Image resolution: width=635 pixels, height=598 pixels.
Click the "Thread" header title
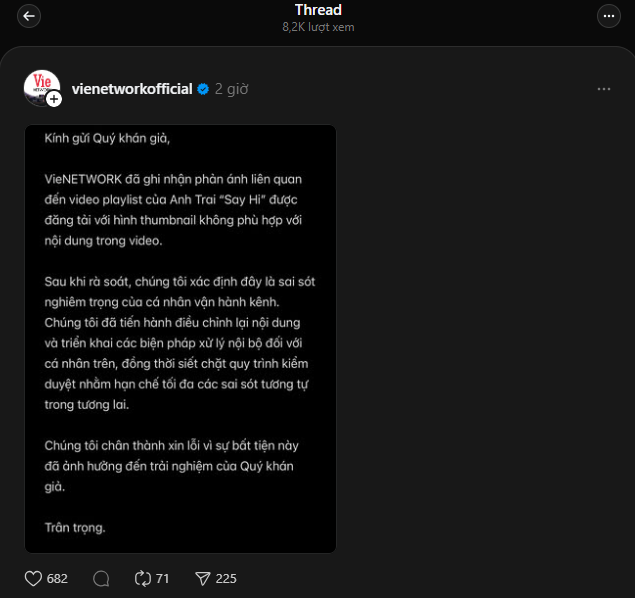coord(318,10)
